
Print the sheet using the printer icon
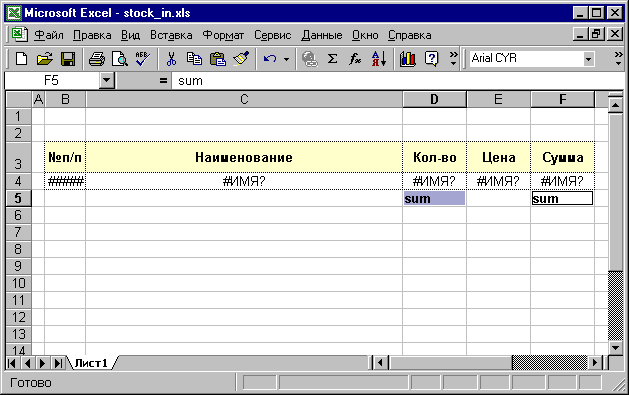(97, 59)
